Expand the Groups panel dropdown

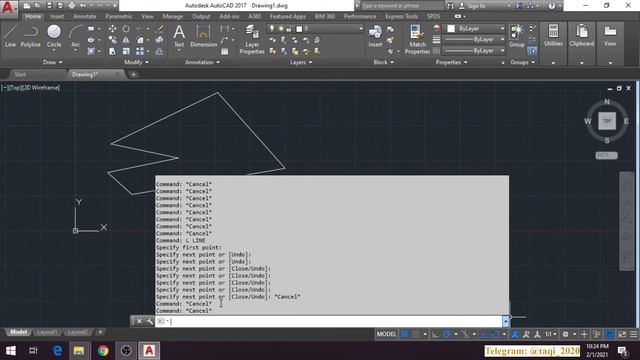pos(522,62)
